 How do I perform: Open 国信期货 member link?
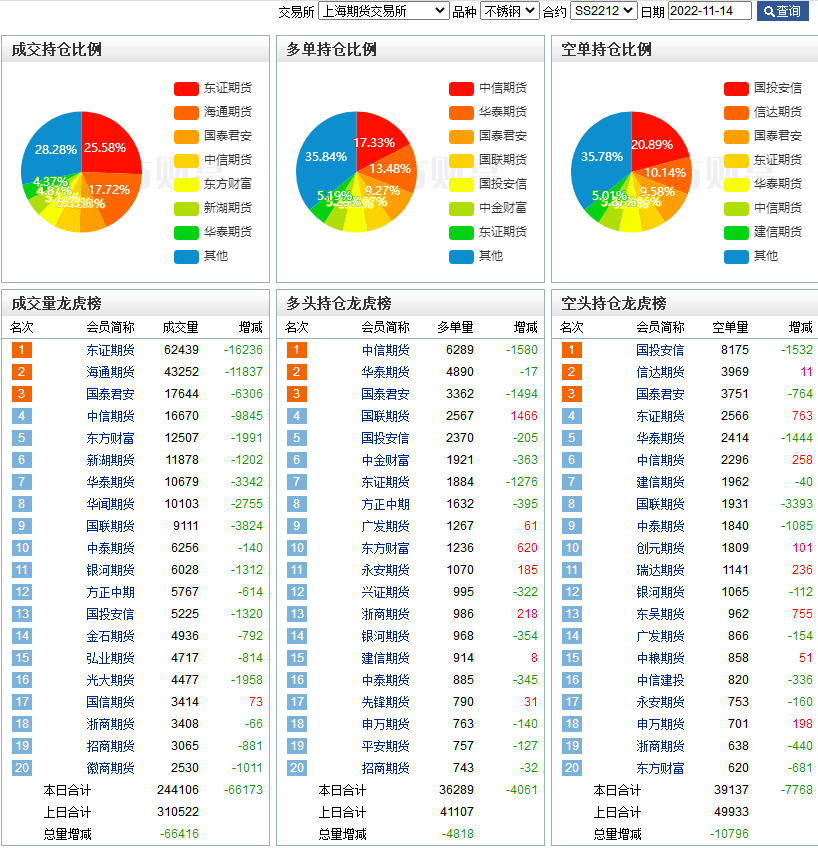[x=110, y=702]
